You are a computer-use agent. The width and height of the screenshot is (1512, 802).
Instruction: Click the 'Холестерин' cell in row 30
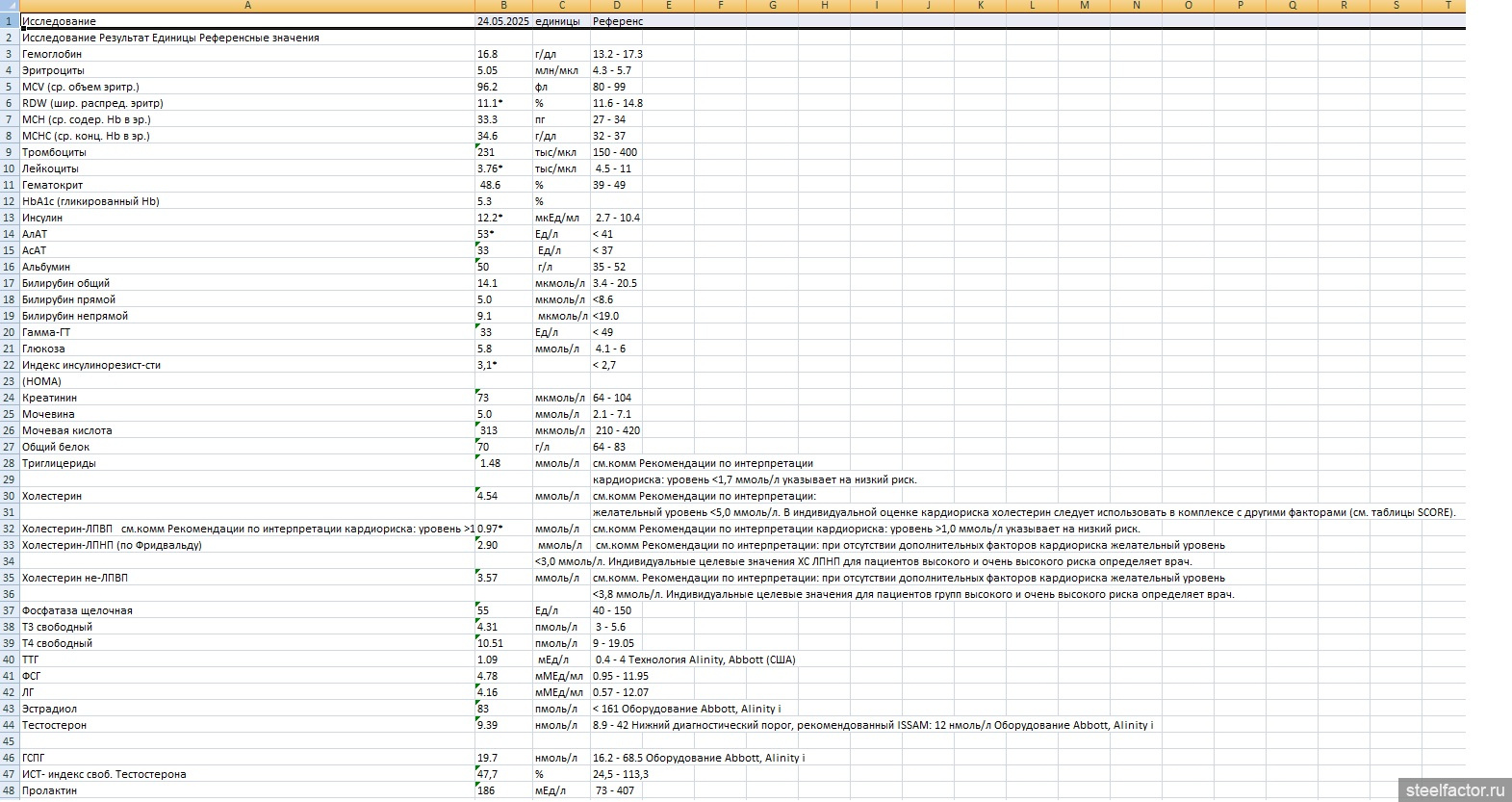(247, 496)
